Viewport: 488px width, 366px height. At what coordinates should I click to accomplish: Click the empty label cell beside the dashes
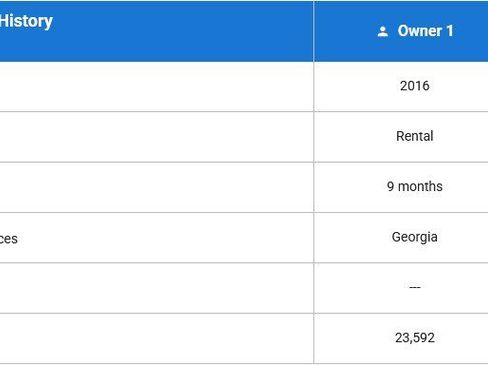click(x=156, y=288)
